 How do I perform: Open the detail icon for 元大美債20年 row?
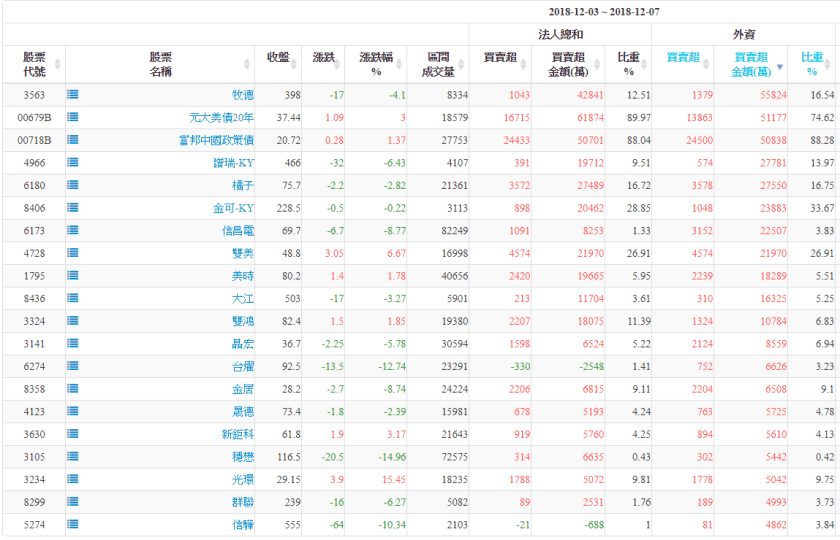73,117
